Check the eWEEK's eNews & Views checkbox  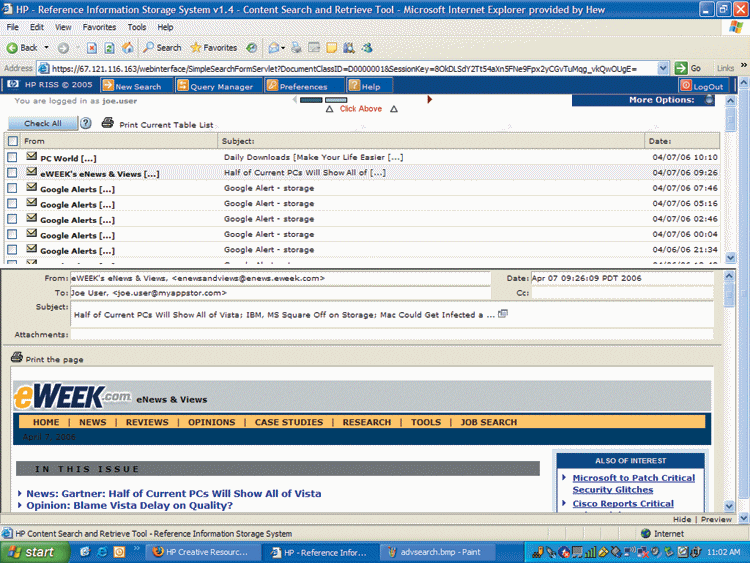[12, 173]
